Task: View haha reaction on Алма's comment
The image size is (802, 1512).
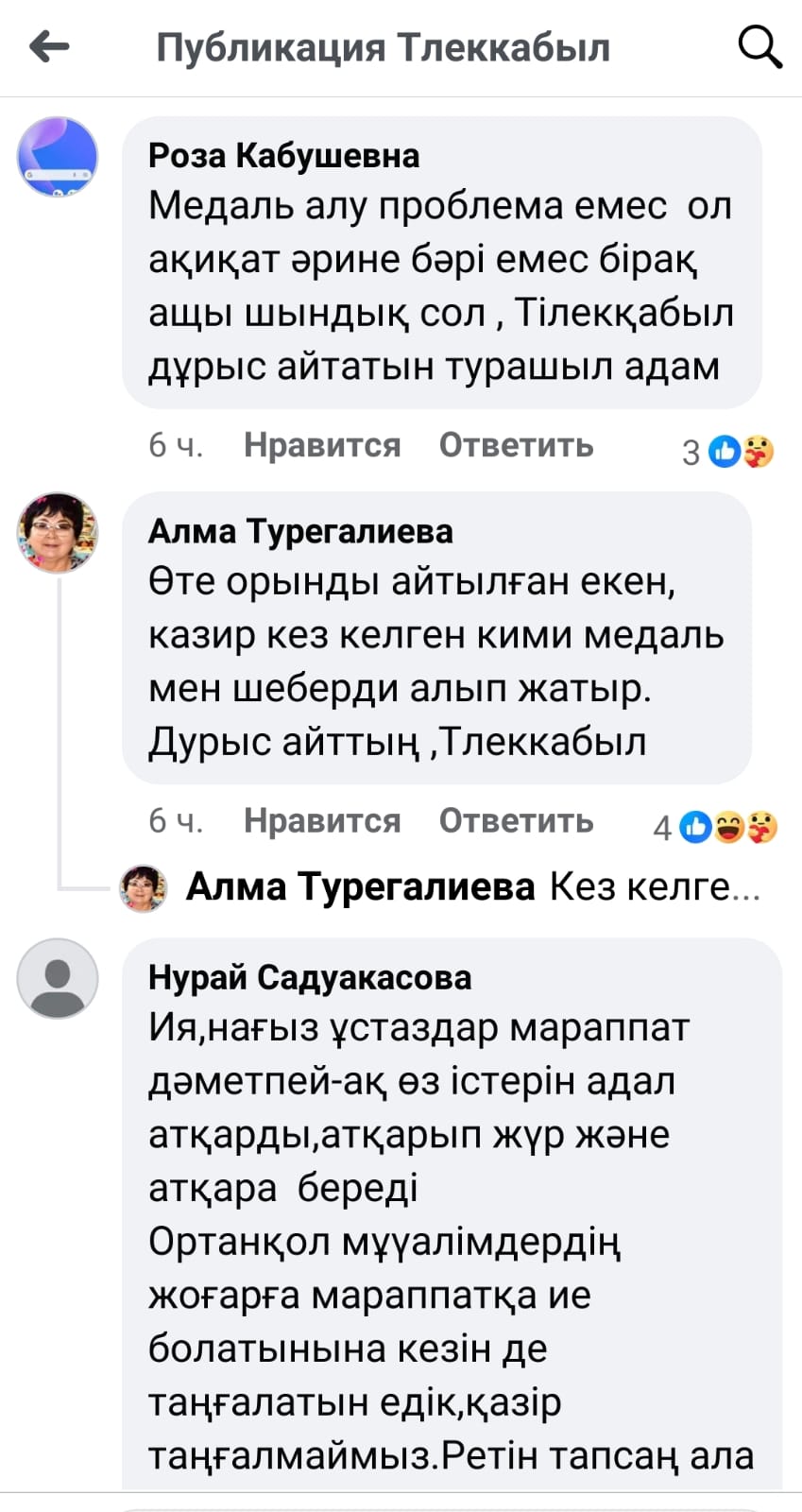Action: [729, 827]
